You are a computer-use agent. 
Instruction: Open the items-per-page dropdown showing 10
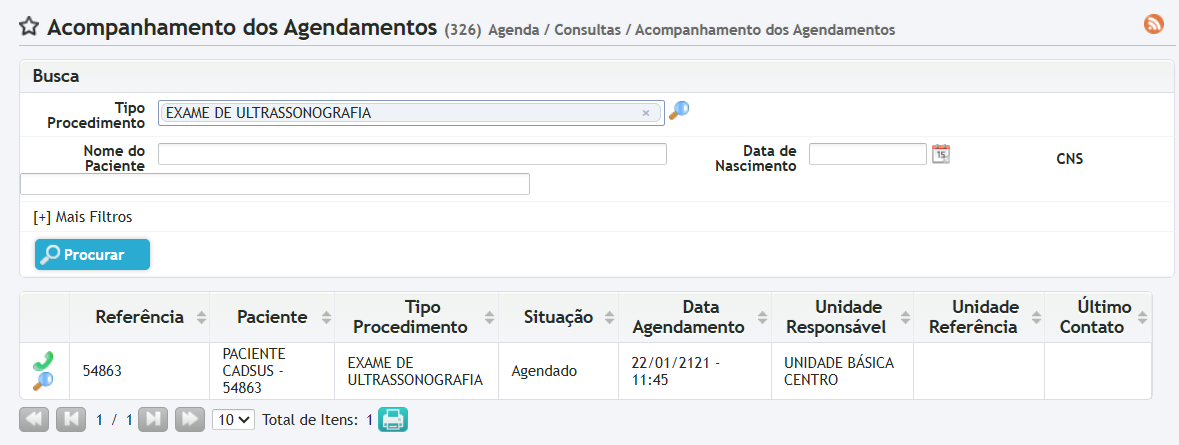[234, 420]
